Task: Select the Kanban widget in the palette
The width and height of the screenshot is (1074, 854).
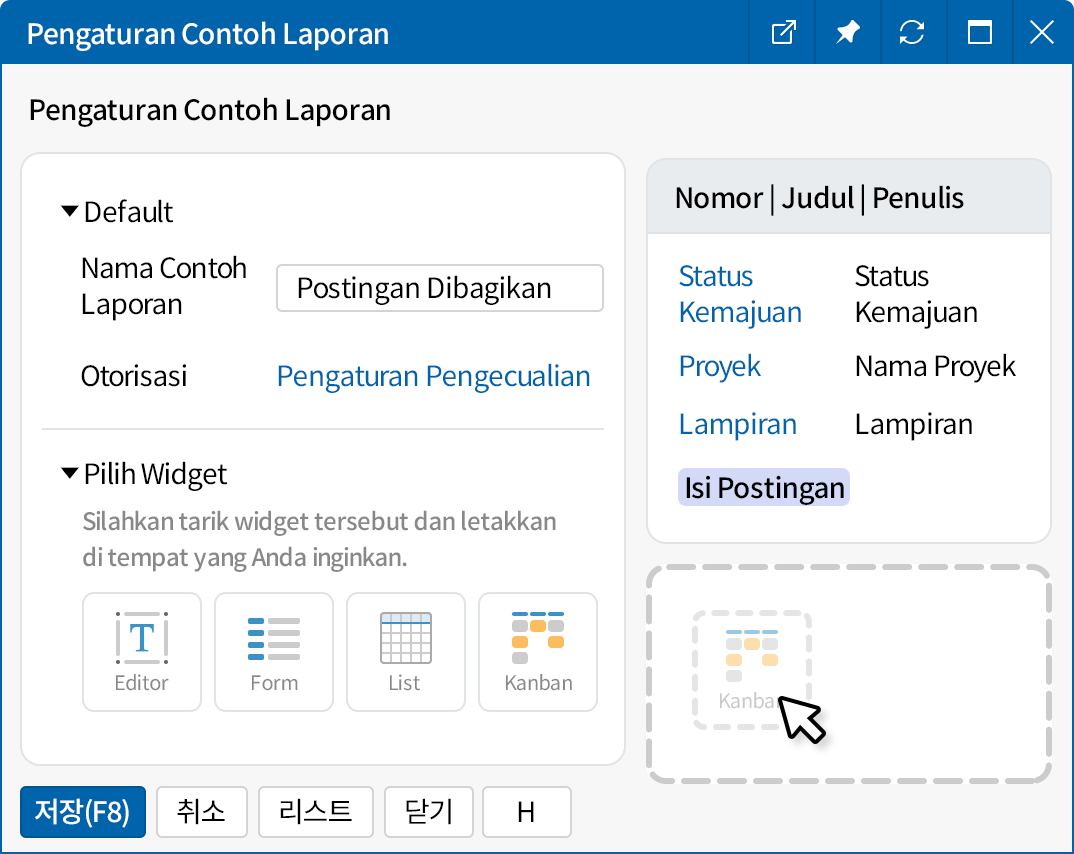Action: click(538, 652)
